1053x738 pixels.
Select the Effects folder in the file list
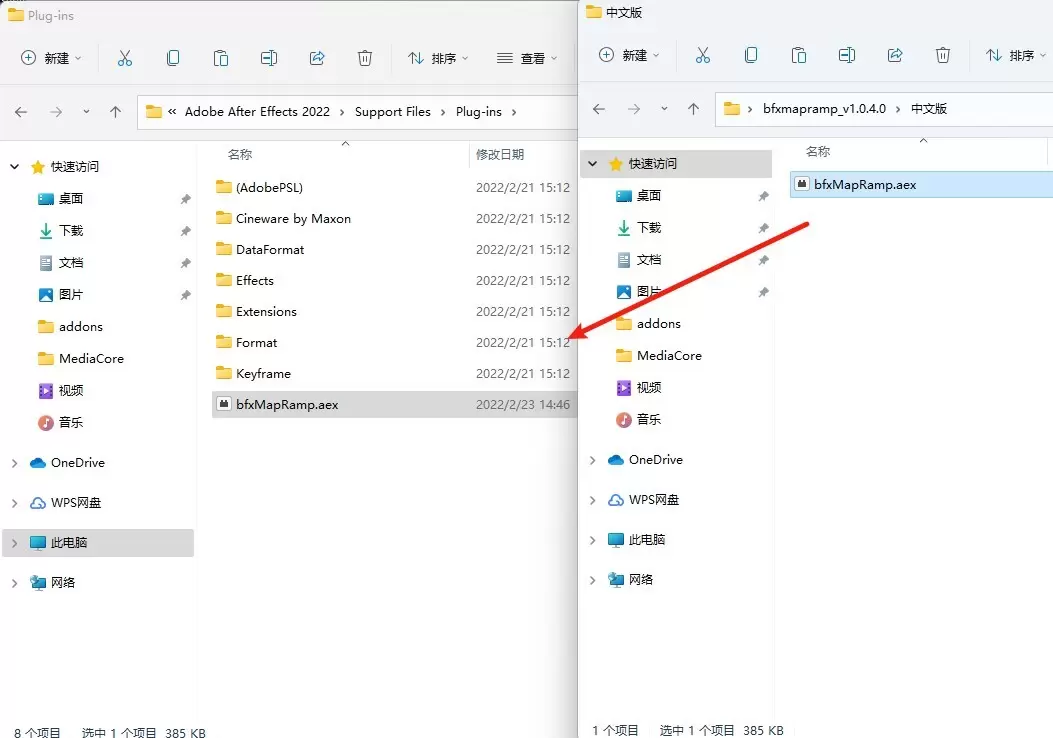[x=255, y=280]
